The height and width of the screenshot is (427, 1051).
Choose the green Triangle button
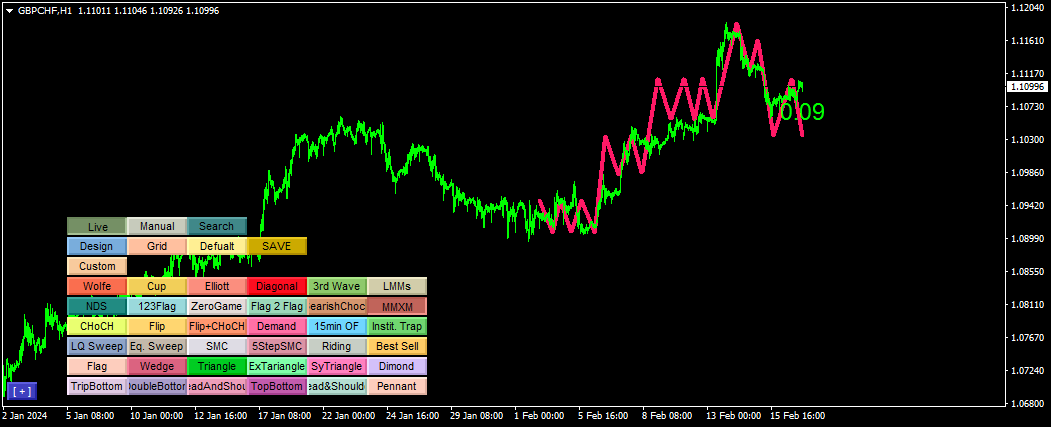click(217, 366)
